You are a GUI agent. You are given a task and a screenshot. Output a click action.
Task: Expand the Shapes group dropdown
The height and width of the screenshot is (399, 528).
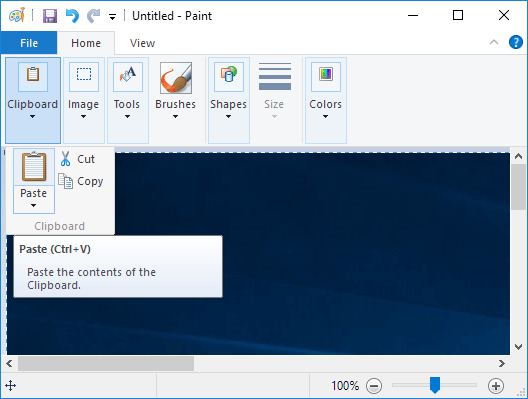pyautogui.click(x=229, y=100)
